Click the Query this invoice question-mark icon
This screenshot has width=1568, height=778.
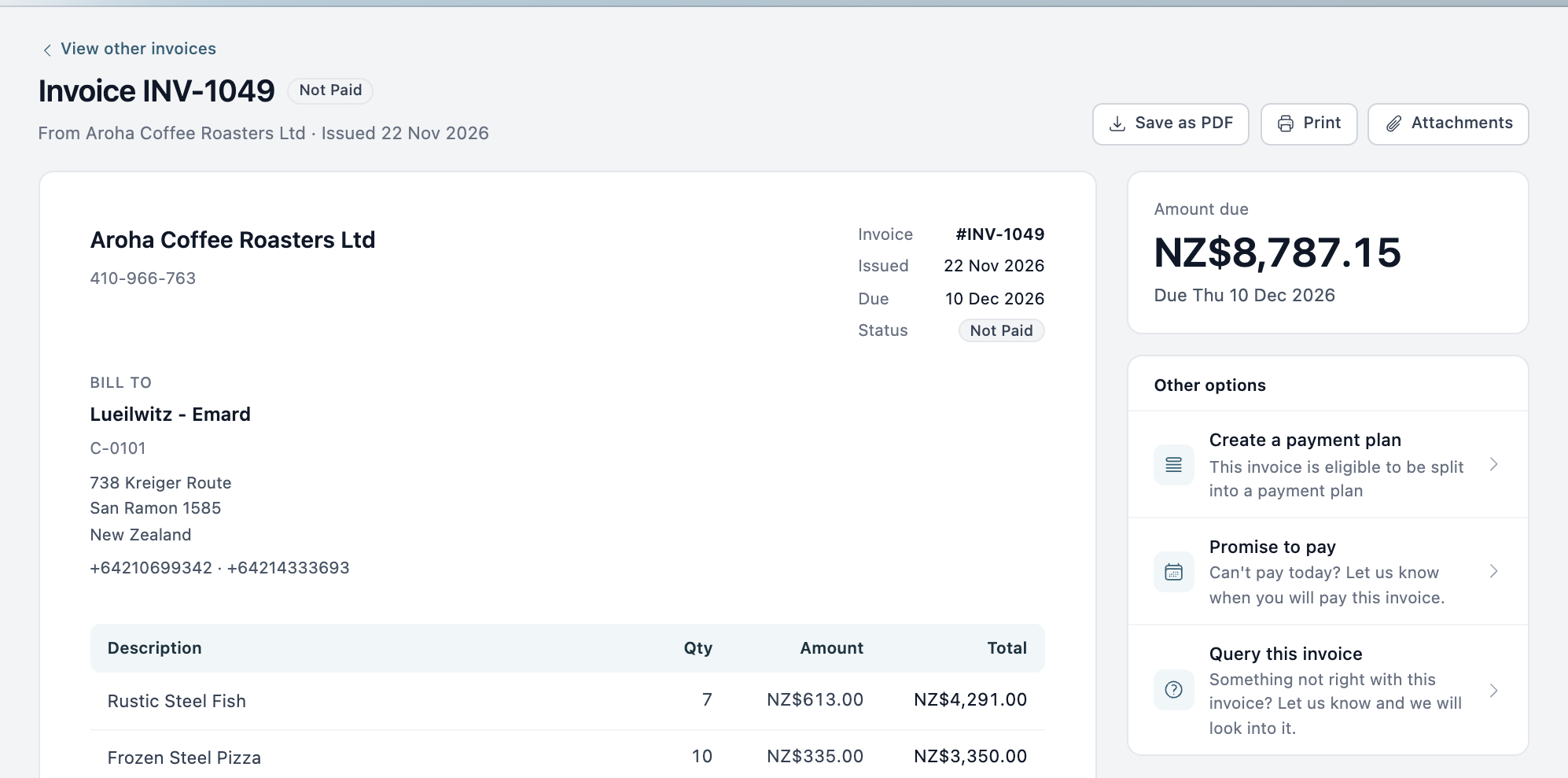[1173, 690]
